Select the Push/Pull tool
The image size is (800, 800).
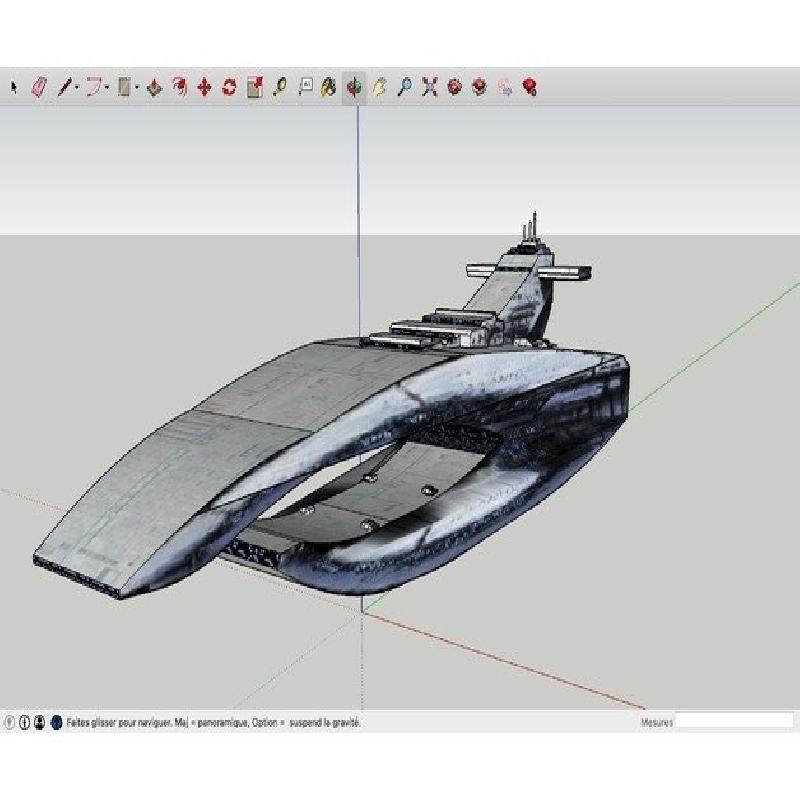pos(154,87)
